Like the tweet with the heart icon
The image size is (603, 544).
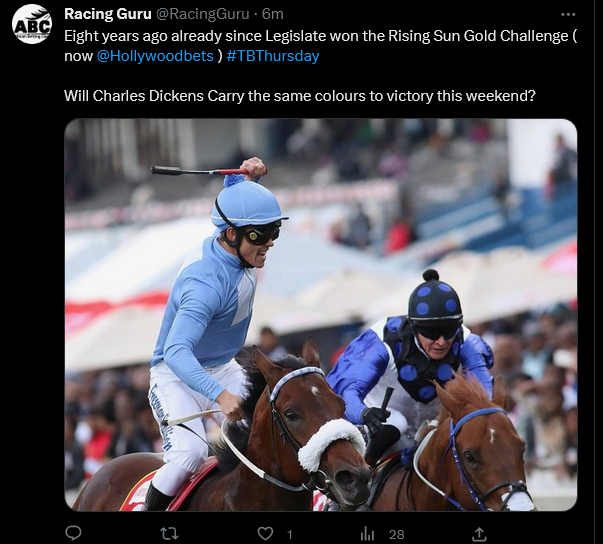click(265, 534)
